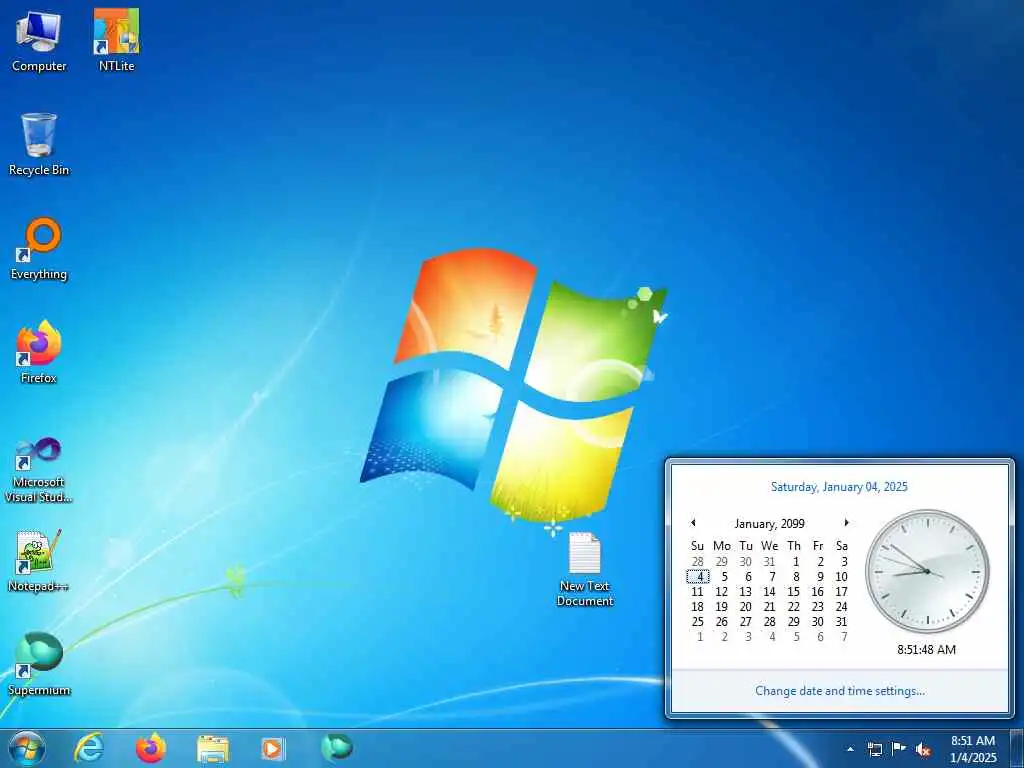
Task: Select December 28 in calendar's first row
Action: [x=698, y=562]
